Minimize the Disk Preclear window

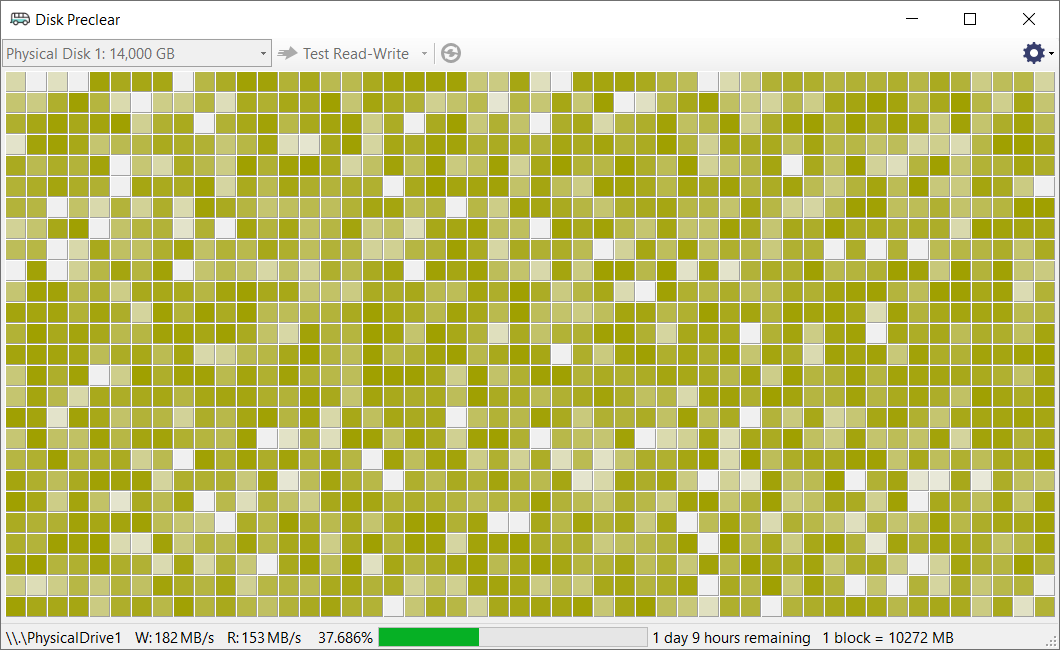[911, 19]
